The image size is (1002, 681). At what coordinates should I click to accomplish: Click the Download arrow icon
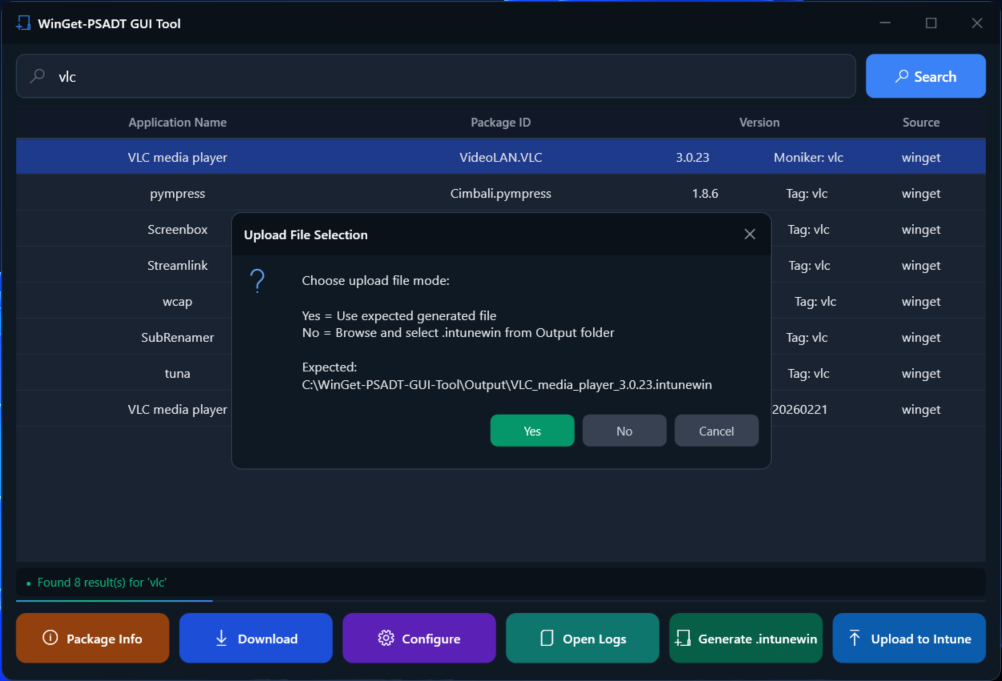tap(221, 638)
